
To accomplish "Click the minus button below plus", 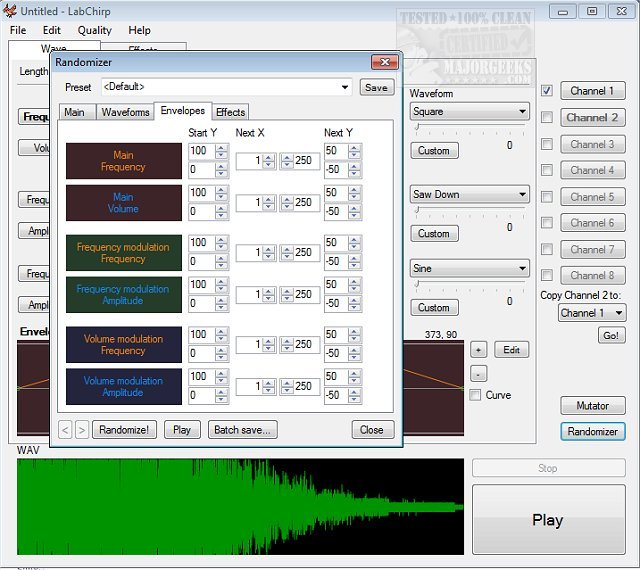I will pyautogui.click(x=478, y=373).
